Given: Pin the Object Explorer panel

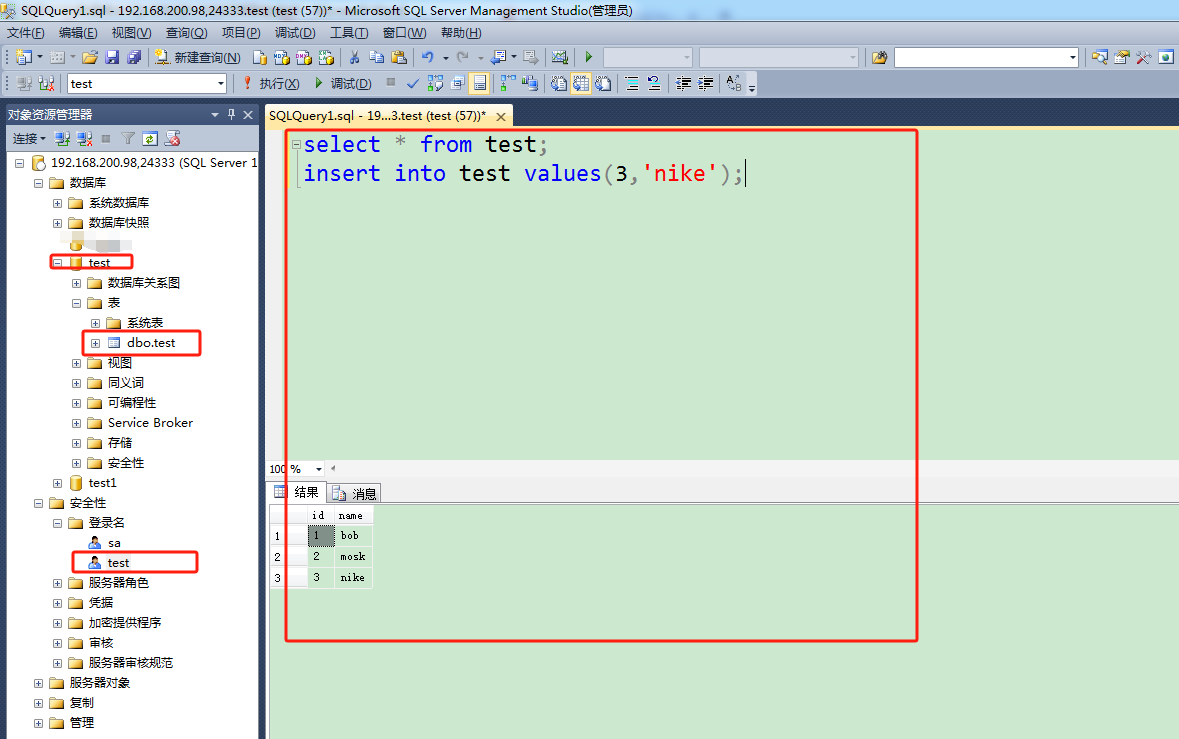Looking at the screenshot, I should 231,114.
